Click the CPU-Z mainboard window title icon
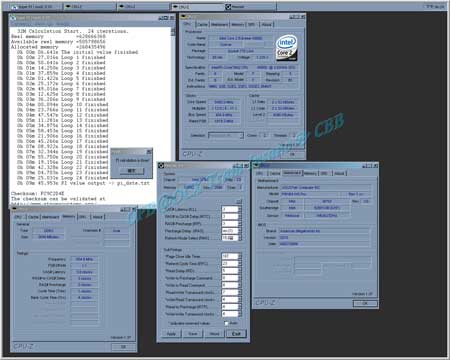The width and height of the screenshot is (450, 360). 256,165
